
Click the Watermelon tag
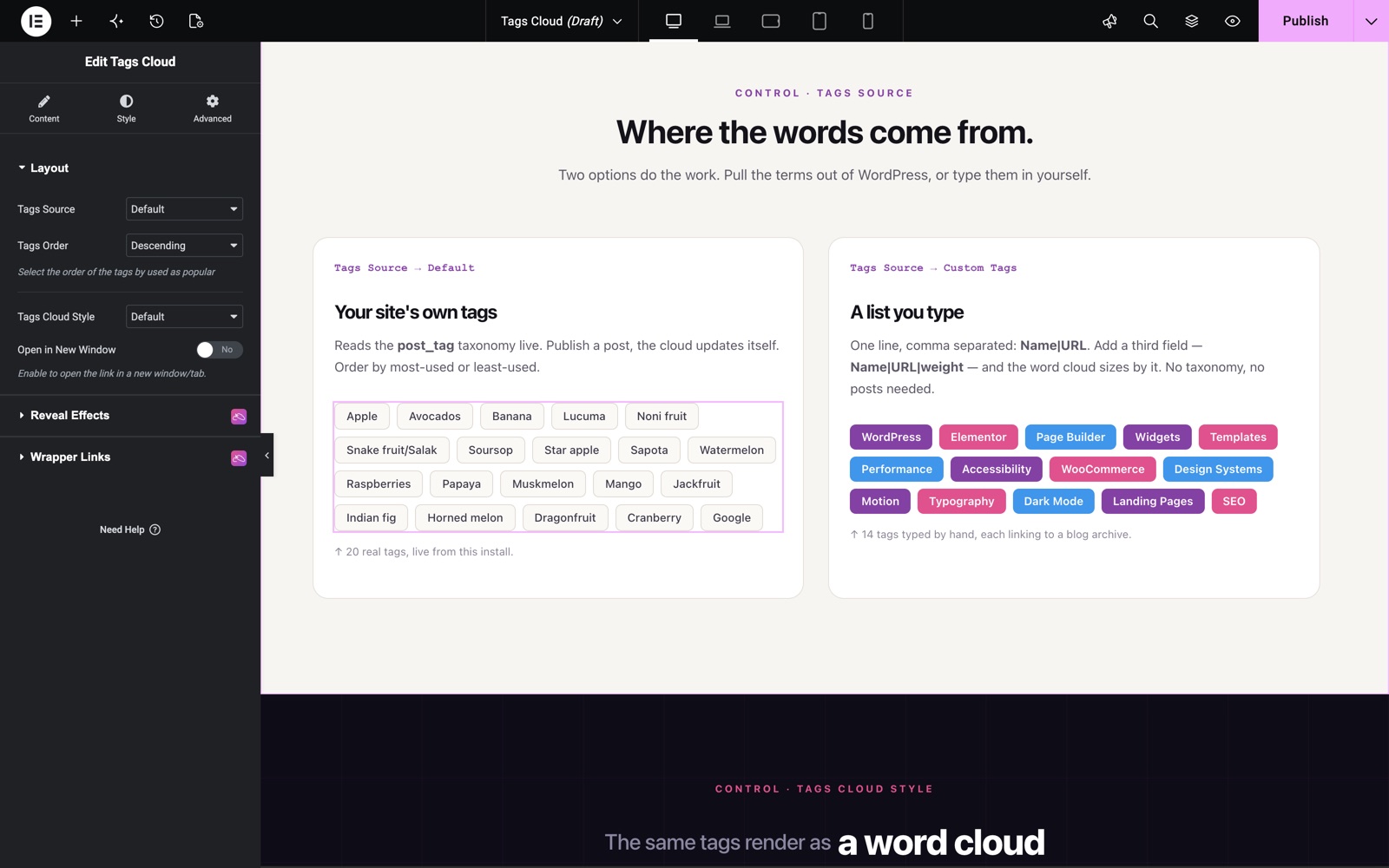click(732, 450)
